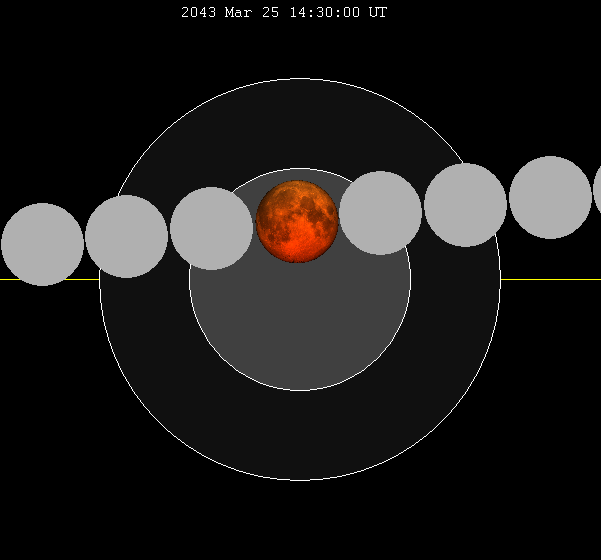Click the bottom of the inner umbra outline
601x560 pixels.
(300, 390)
